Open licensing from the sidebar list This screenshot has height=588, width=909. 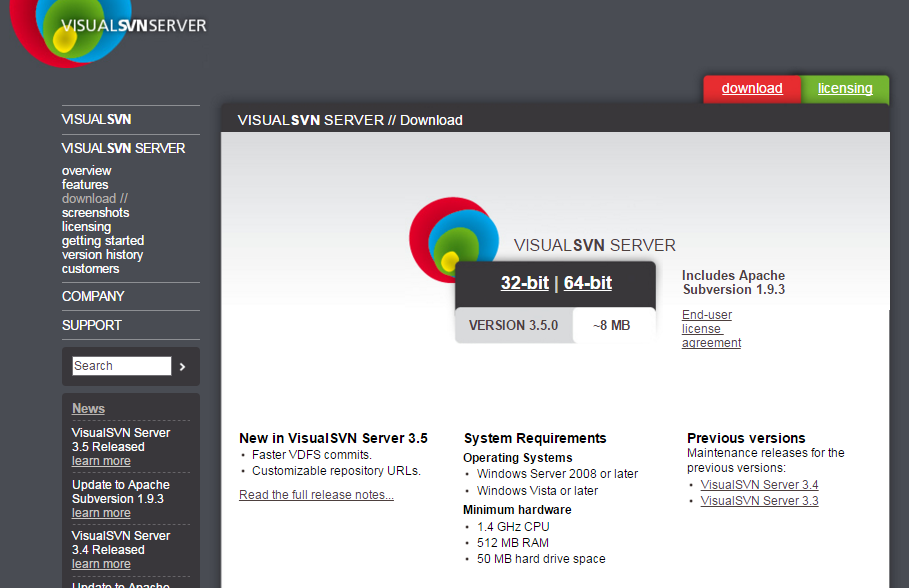click(86, 227)
